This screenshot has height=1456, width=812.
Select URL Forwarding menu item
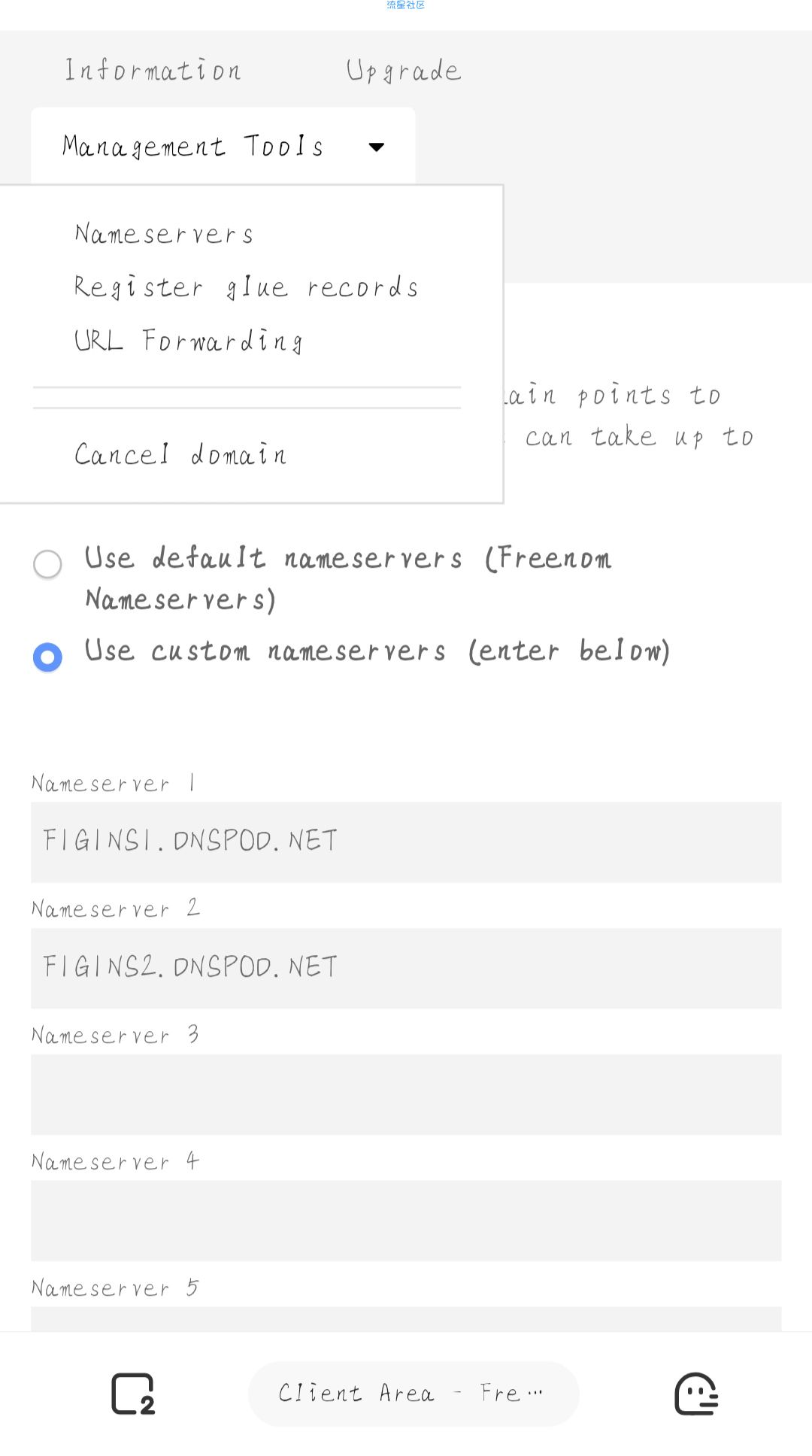pyautogui.click(x=188, y=341)
